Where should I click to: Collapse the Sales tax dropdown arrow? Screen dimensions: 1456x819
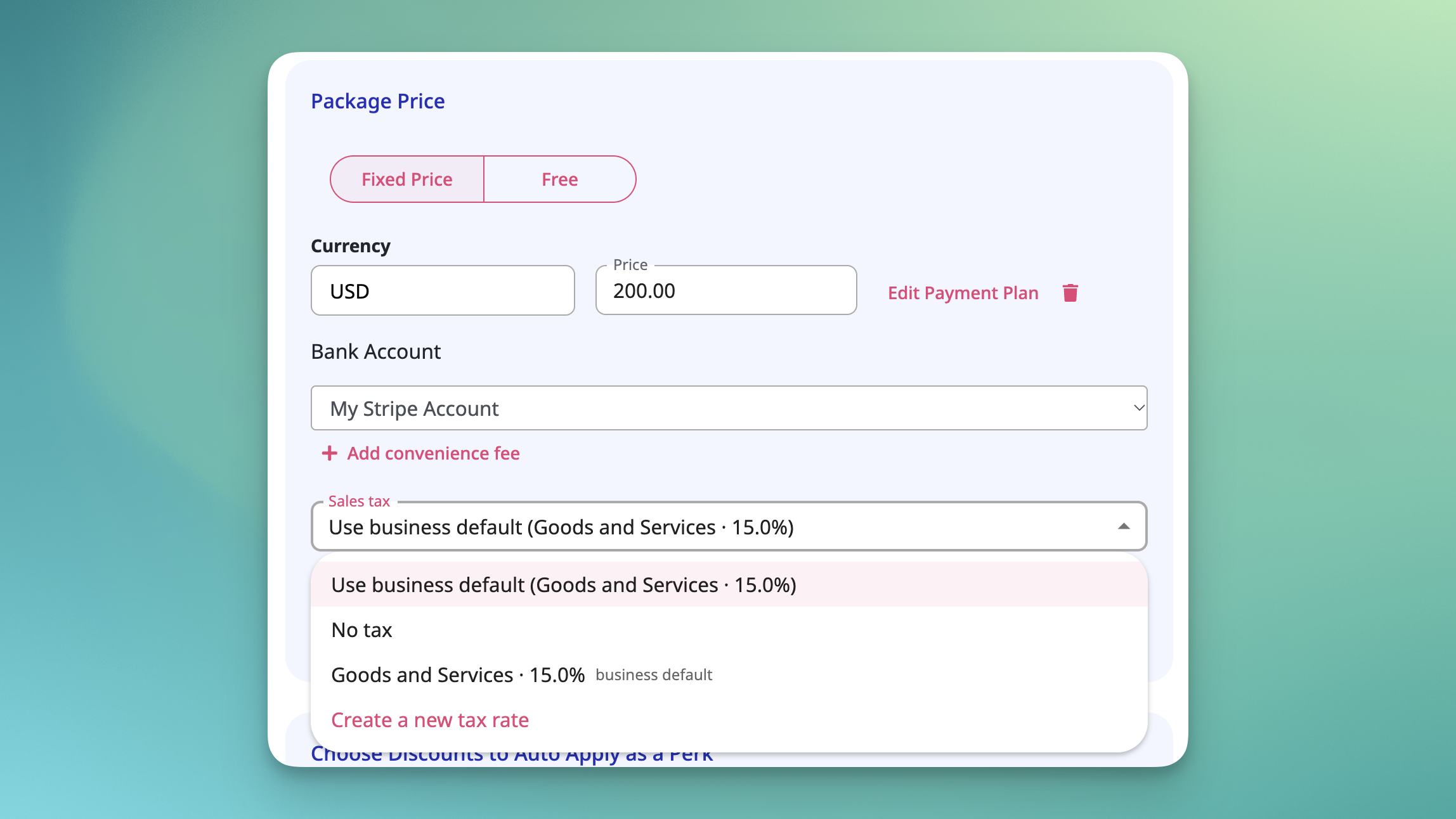[x=1124, y=526]
